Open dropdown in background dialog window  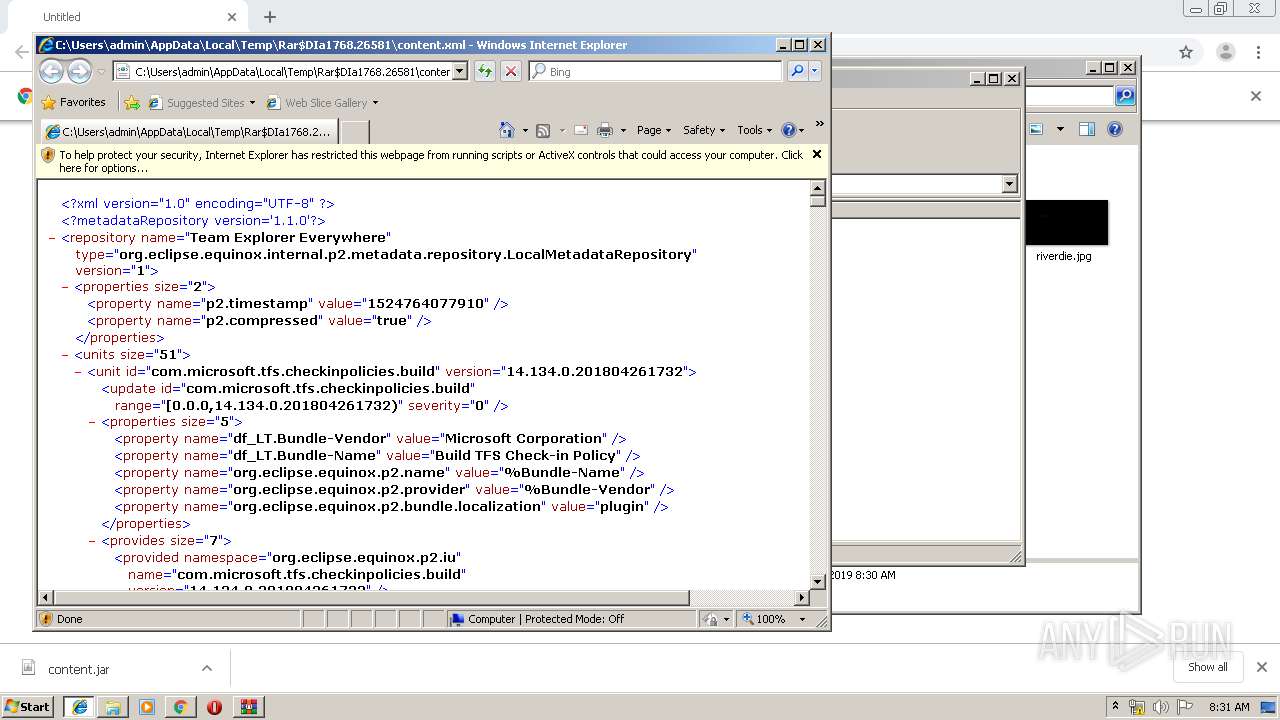click(1009, 184)
